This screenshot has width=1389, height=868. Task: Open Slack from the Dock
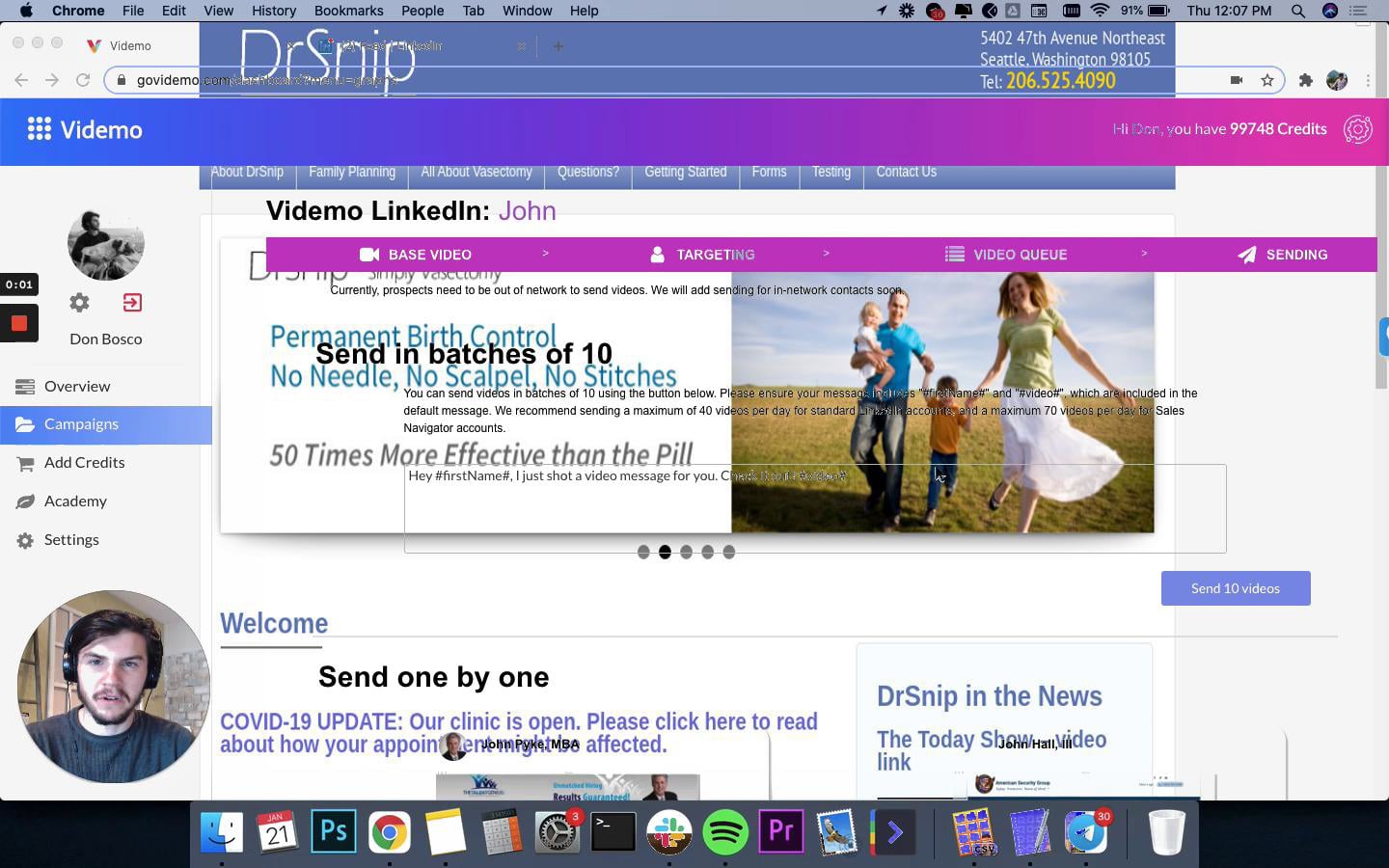(x=669, y=831)
